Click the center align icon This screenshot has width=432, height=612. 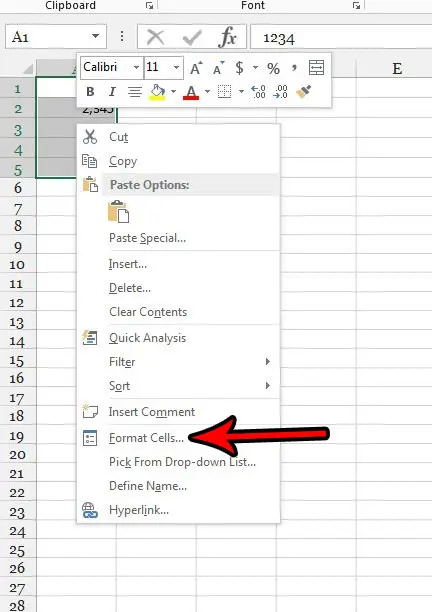click(x=135, y=92)
